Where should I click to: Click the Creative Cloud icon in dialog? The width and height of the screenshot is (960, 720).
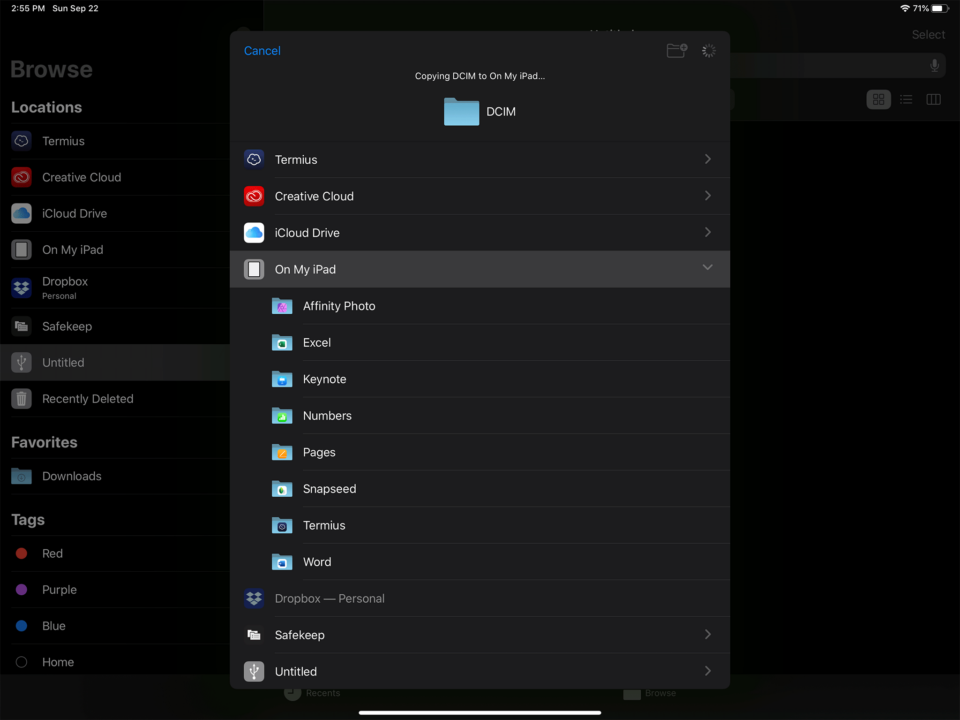(254, 196)
